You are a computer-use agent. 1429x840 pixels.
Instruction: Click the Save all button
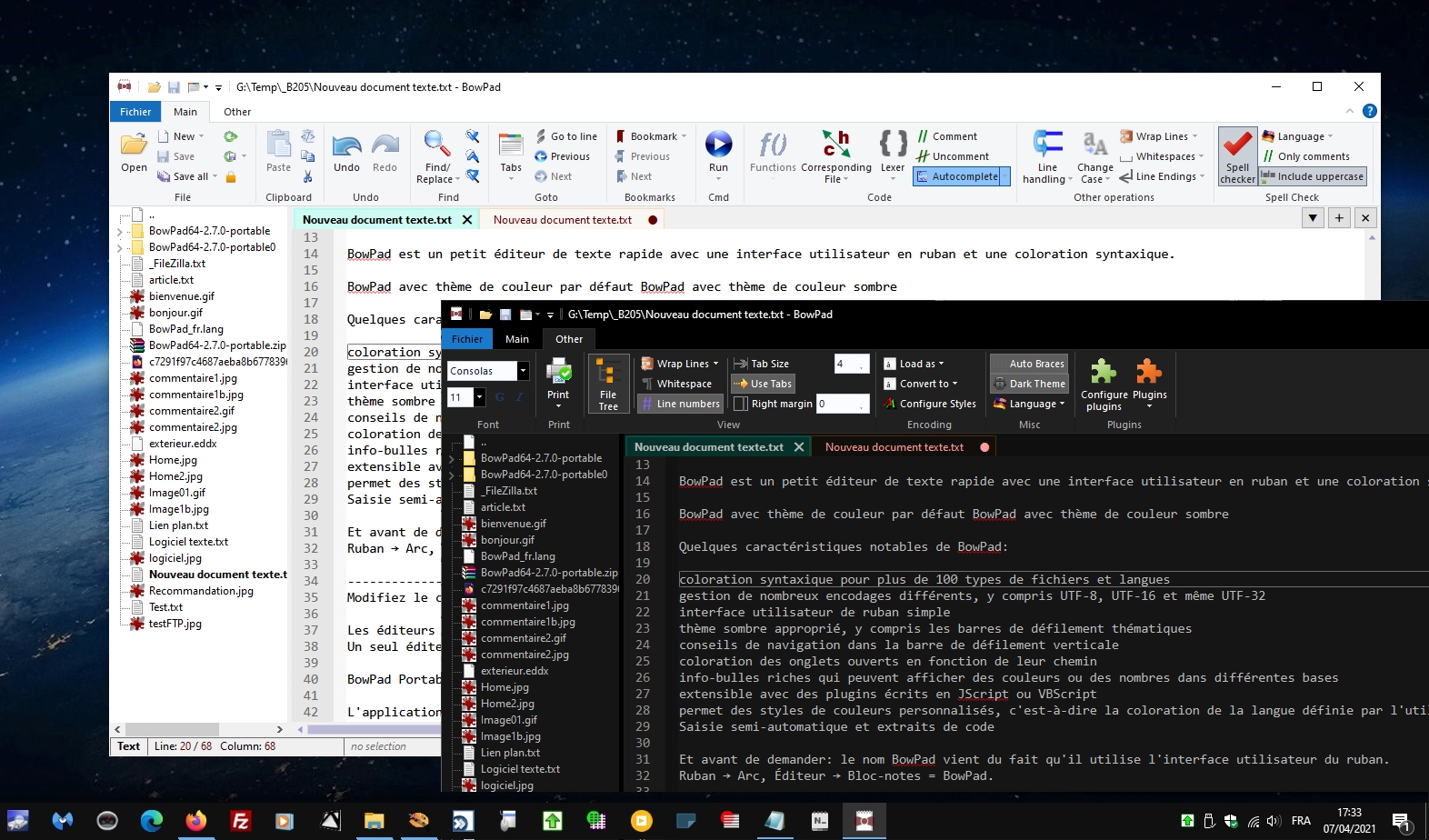coord(187,176)
